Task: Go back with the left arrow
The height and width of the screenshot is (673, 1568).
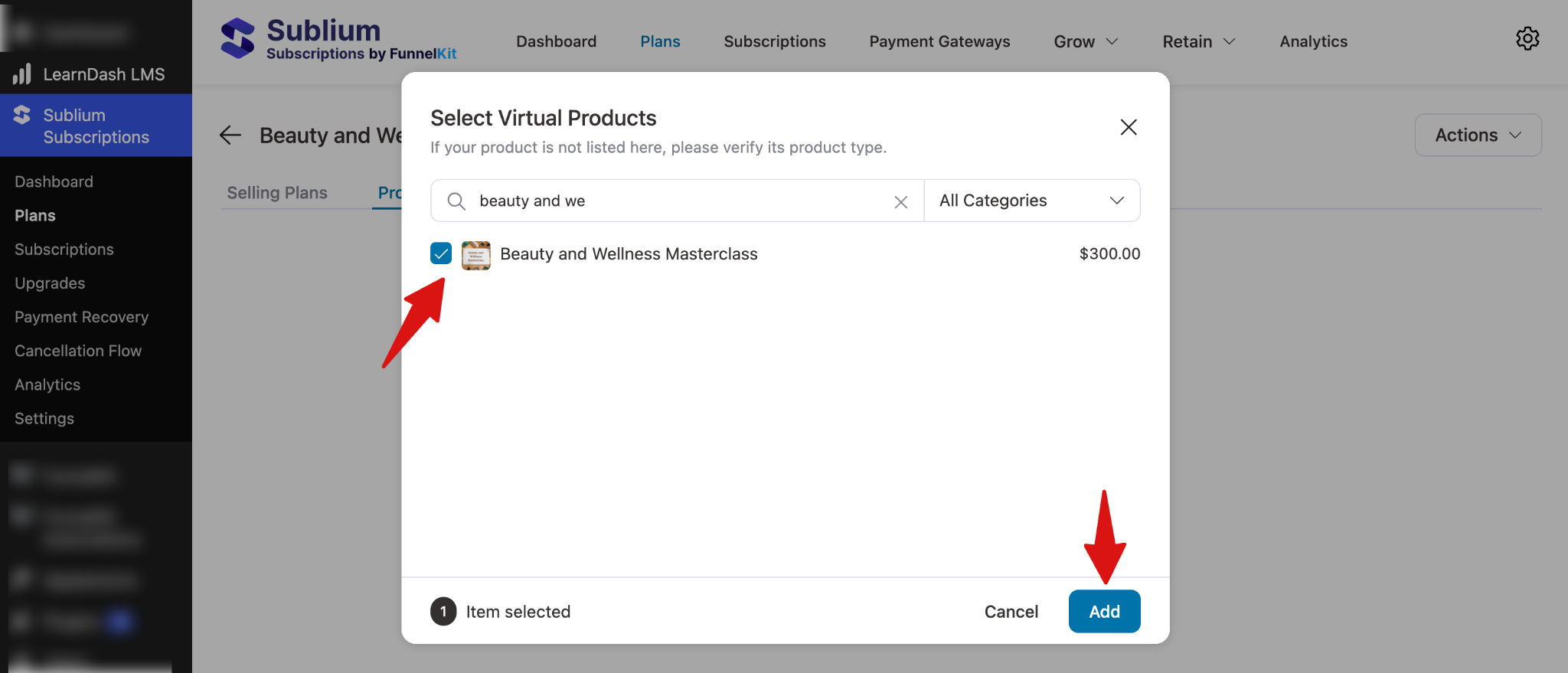Action: tap(230, 136)
